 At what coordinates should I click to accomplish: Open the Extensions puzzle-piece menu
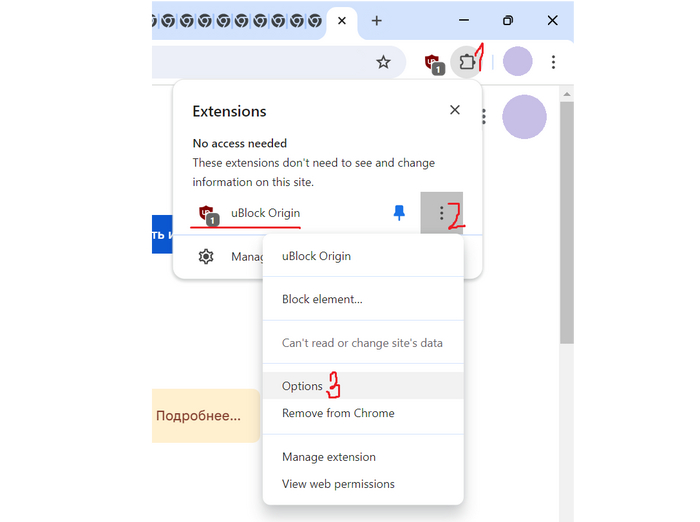[x=467, y=62]
